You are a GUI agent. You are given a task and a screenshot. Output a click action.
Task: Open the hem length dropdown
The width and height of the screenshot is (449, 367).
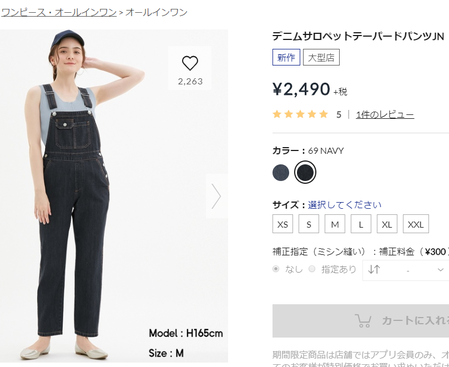pos(406,270)
